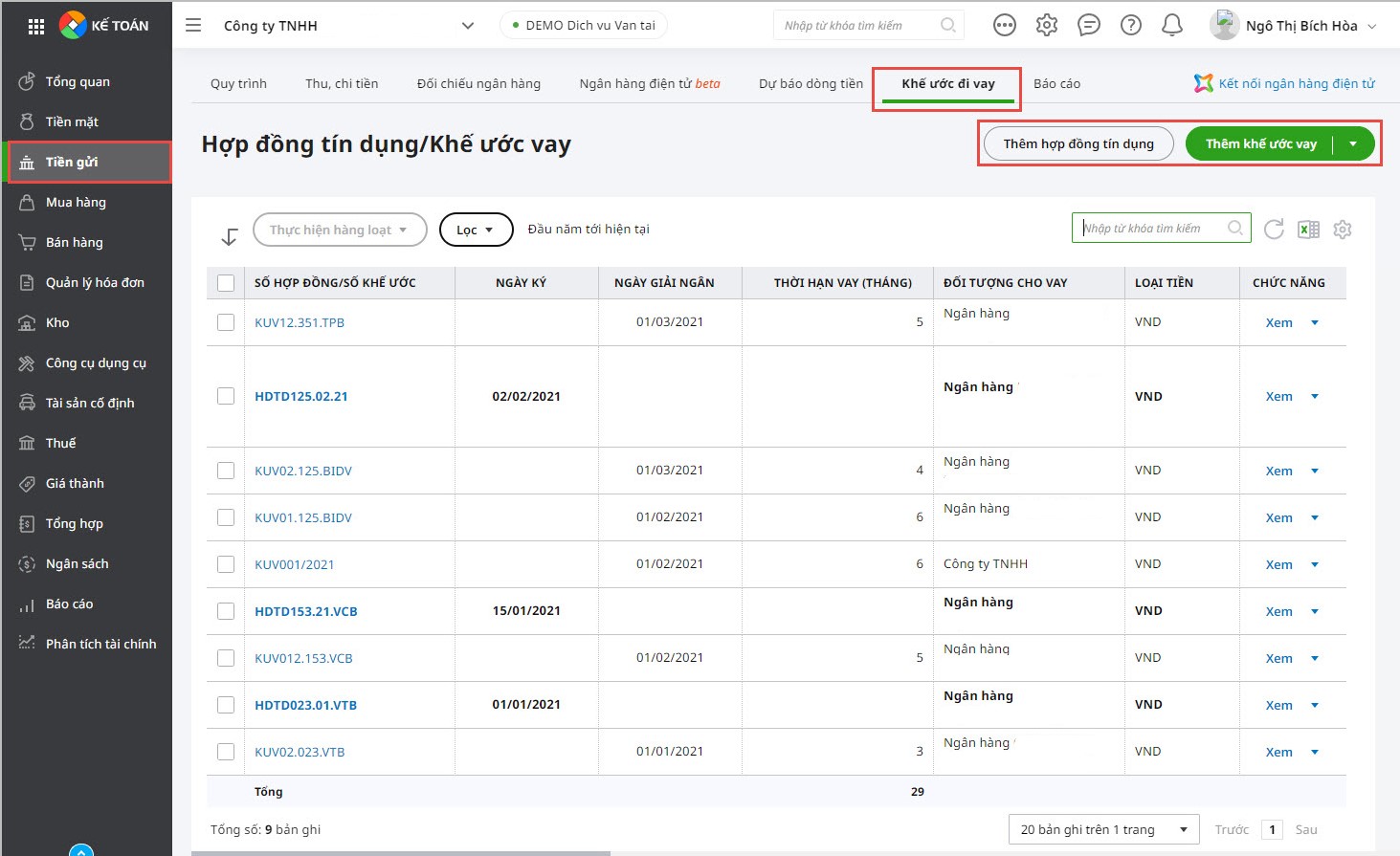This screenshot has width=1400, height=856.
Task: Open the records per page dropdown
Action: [x=1103, y=829]
